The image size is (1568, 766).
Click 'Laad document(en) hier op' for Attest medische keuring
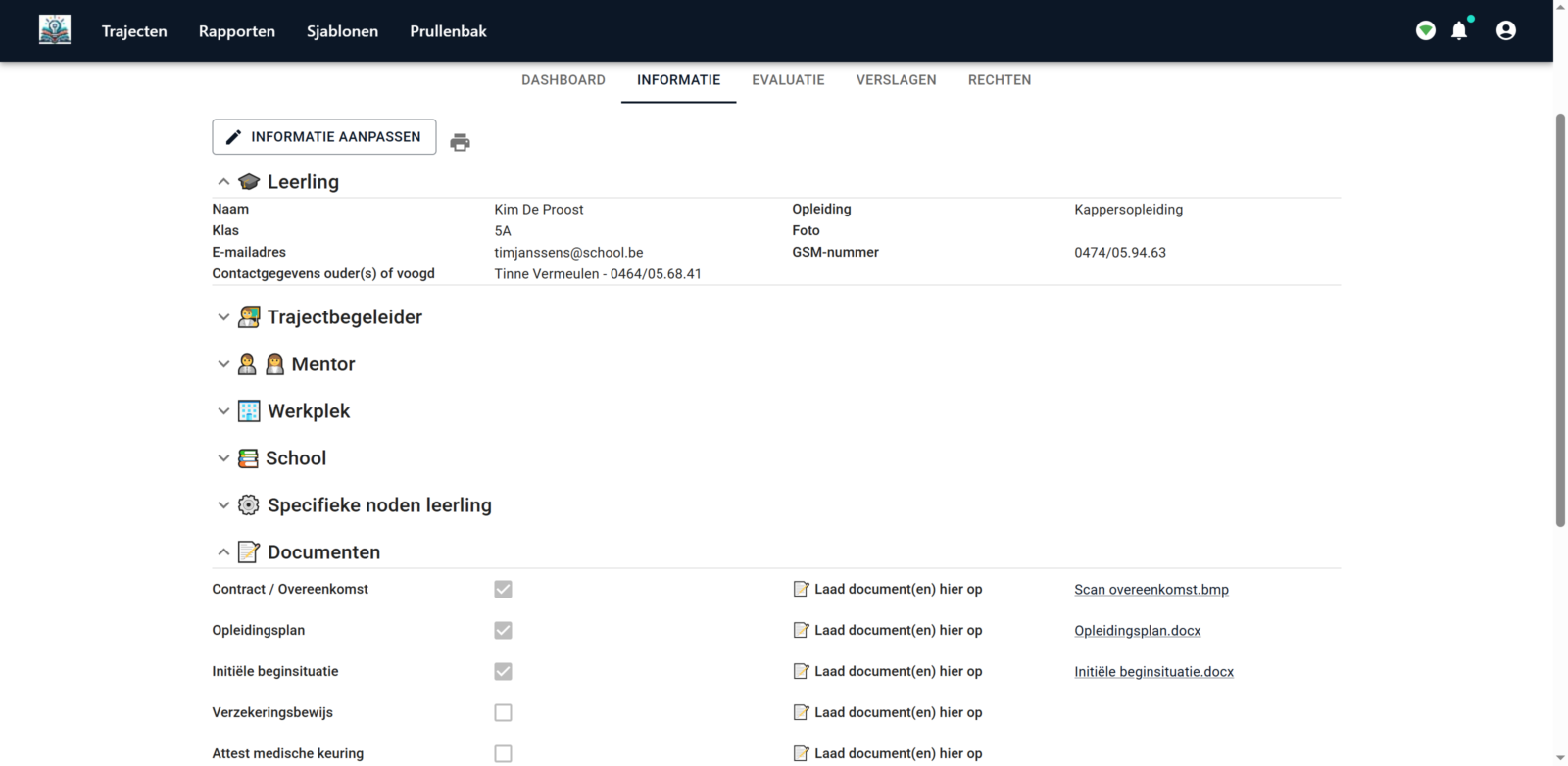[x=899, y=753]
